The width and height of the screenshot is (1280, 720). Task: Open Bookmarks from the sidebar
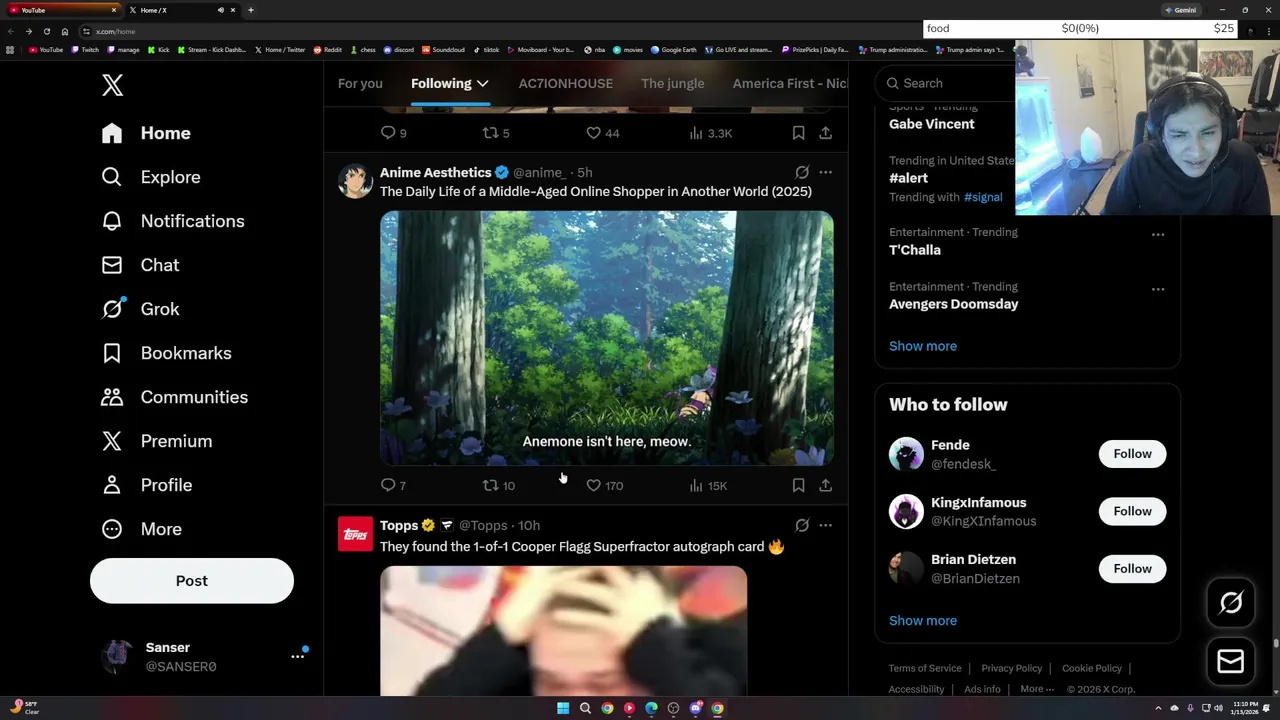[x=166, y=353]
